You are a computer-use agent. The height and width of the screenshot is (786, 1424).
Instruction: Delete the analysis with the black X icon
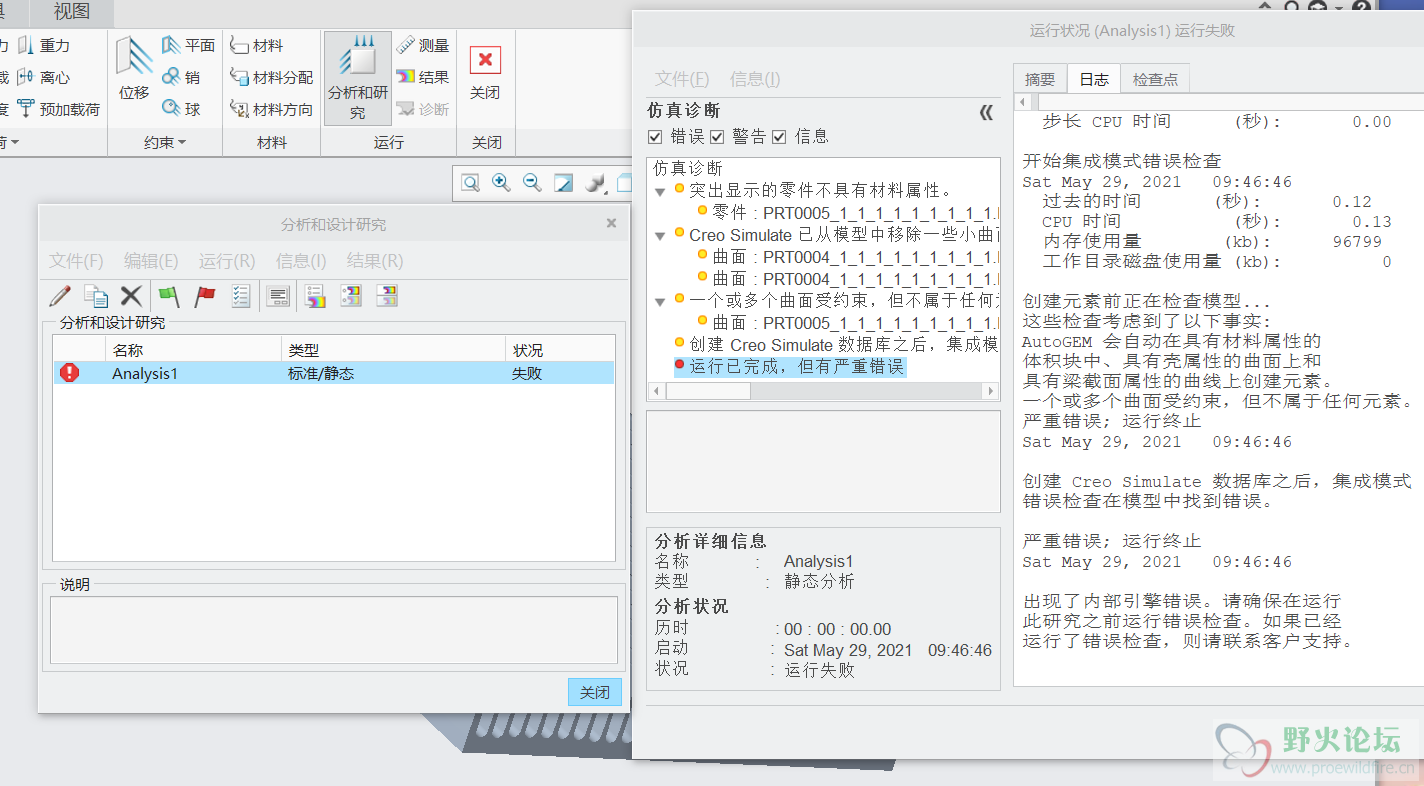(x=131, y=296)
